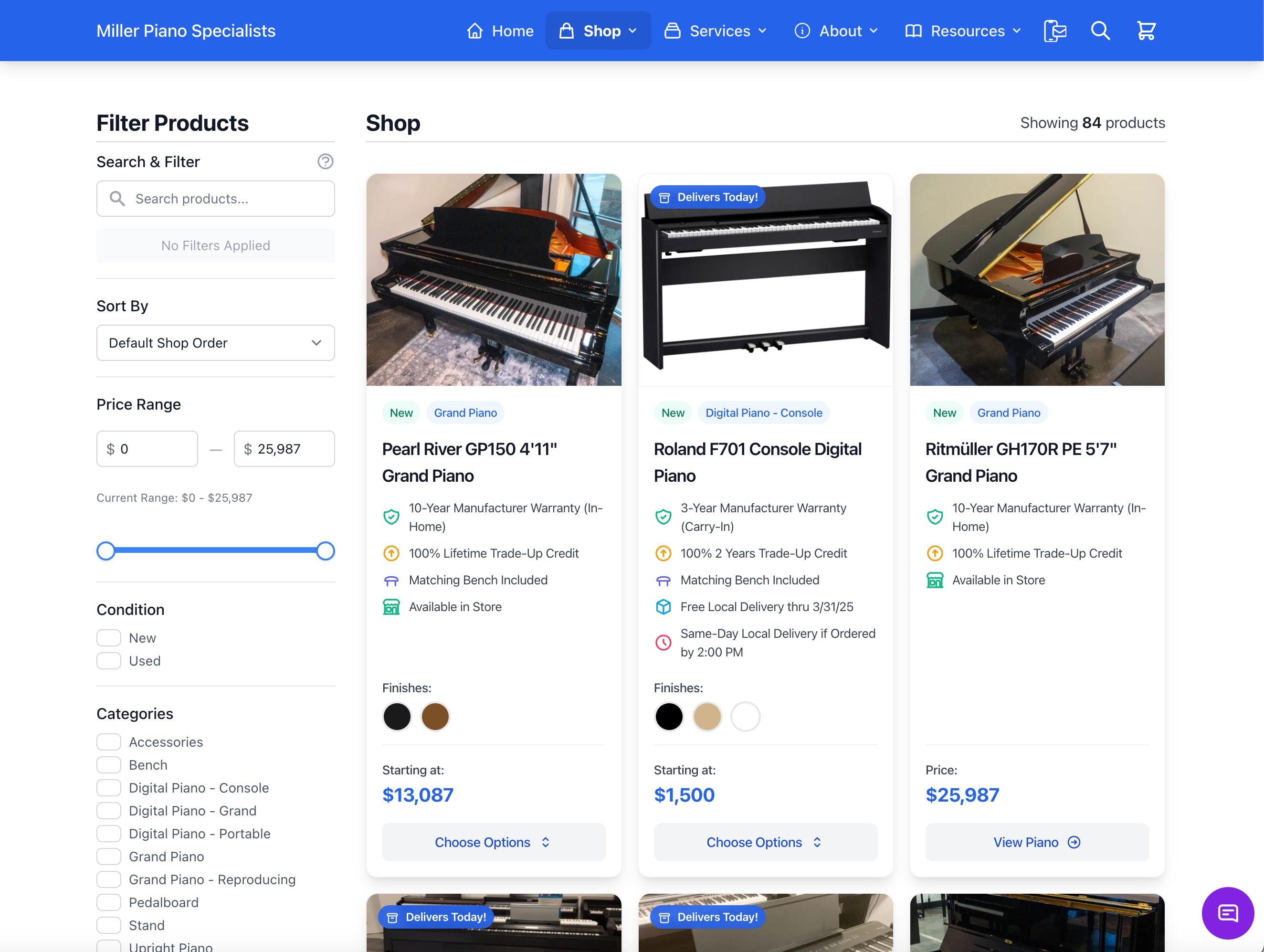Click the minimum price slider handle
The image size is (1264, 952).
click(105, 551)
